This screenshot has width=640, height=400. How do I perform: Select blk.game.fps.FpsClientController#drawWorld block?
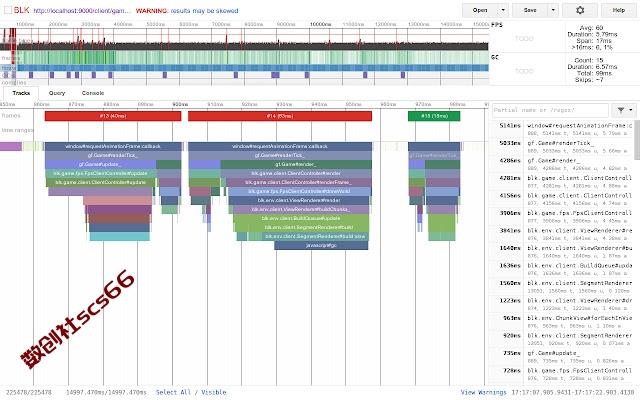pyautogui.click(x=299, y=191)
